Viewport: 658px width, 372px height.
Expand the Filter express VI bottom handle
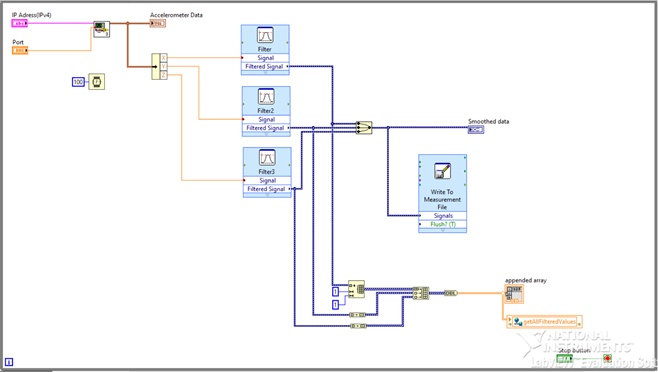click(x=265, y=73)
